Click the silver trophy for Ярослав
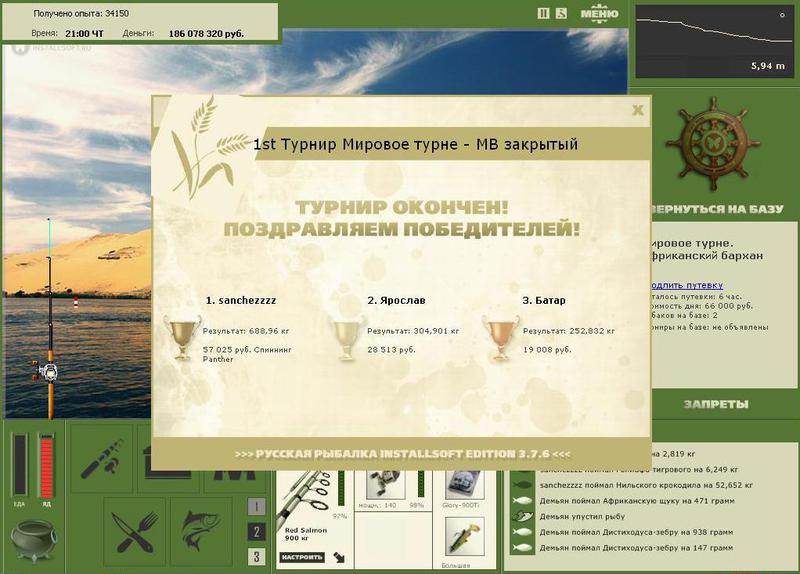 click(347, 338)
